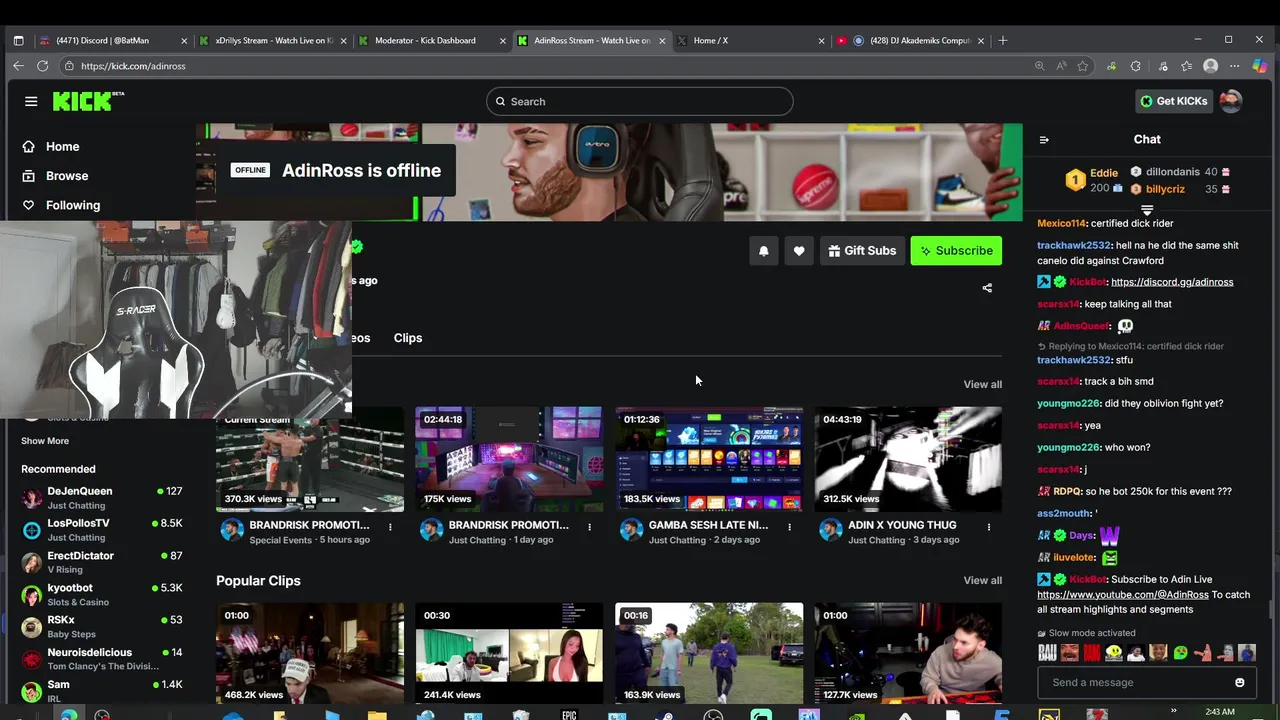
Task: Toggle the notification bell for AdinRoss
Action: click(763, 251)
